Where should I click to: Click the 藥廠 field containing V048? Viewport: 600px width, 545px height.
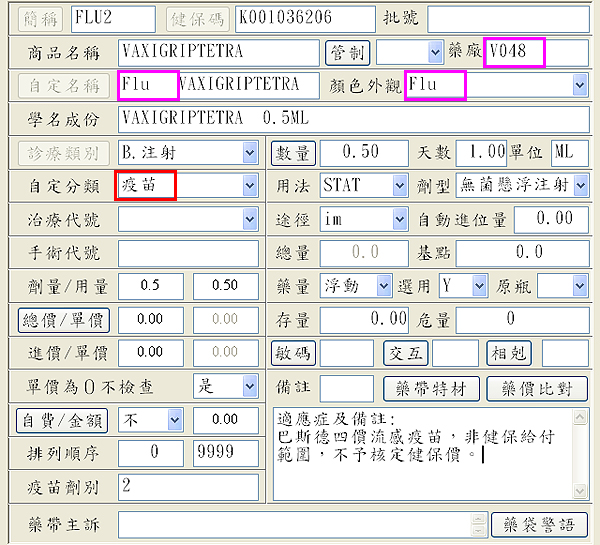pos(514,52)
